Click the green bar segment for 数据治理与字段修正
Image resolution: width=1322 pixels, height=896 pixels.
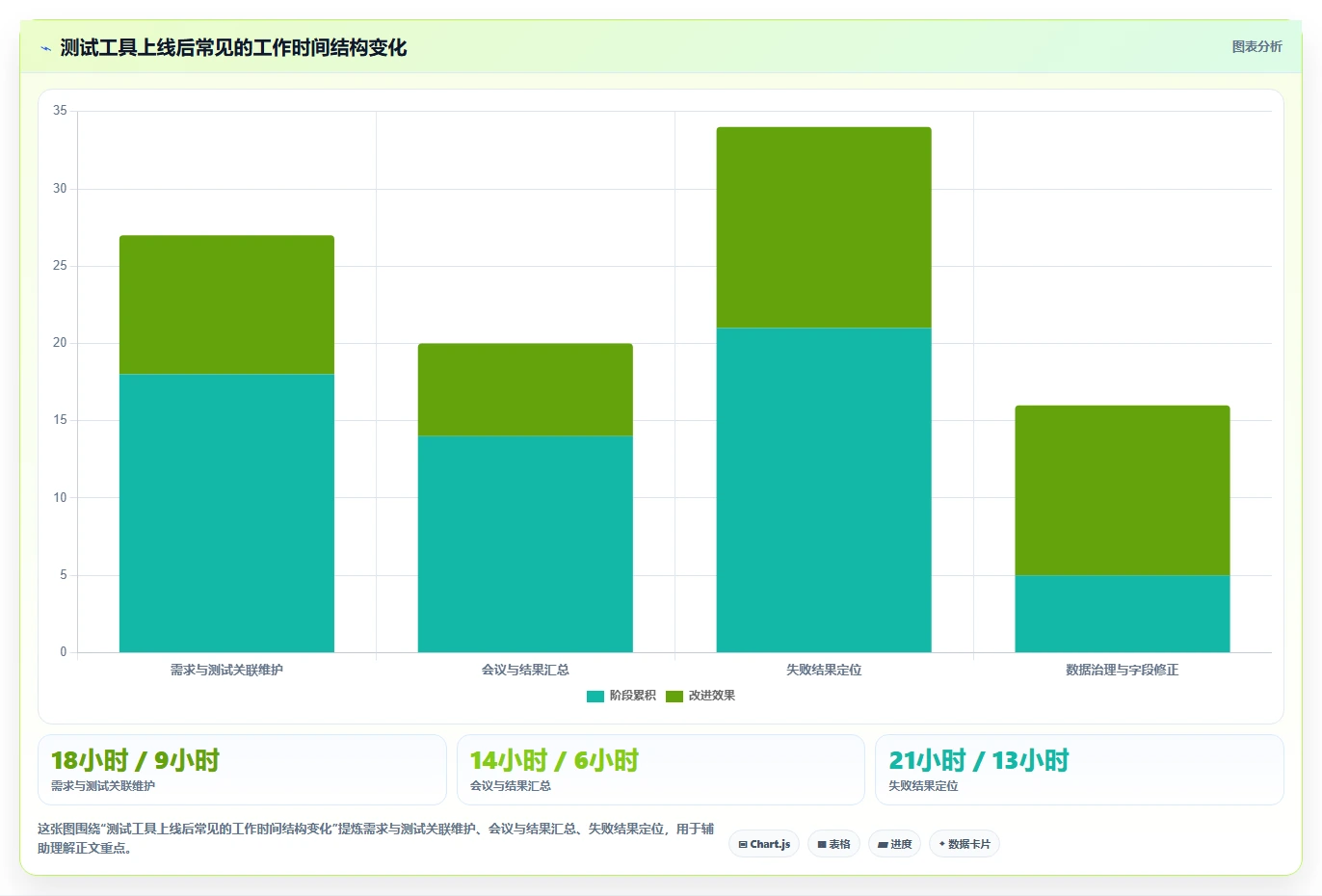pos(1123,490)
